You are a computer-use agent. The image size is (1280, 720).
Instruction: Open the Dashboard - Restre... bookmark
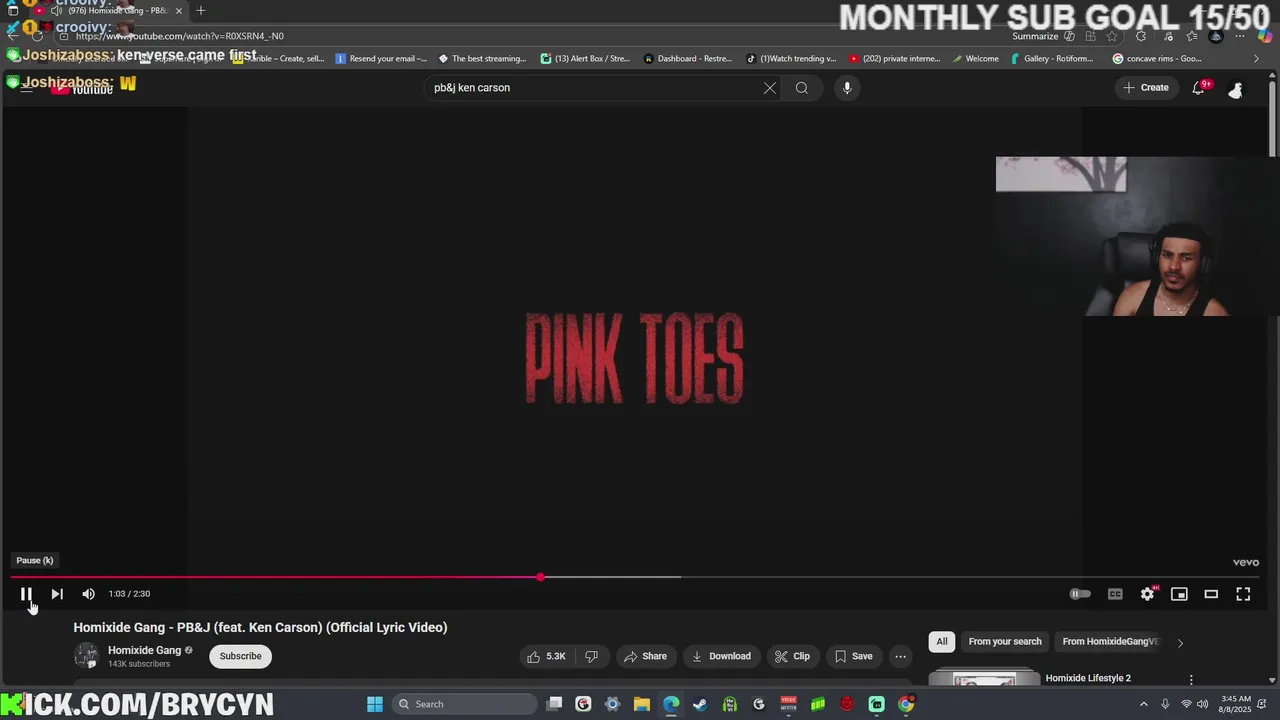(688, 59)
